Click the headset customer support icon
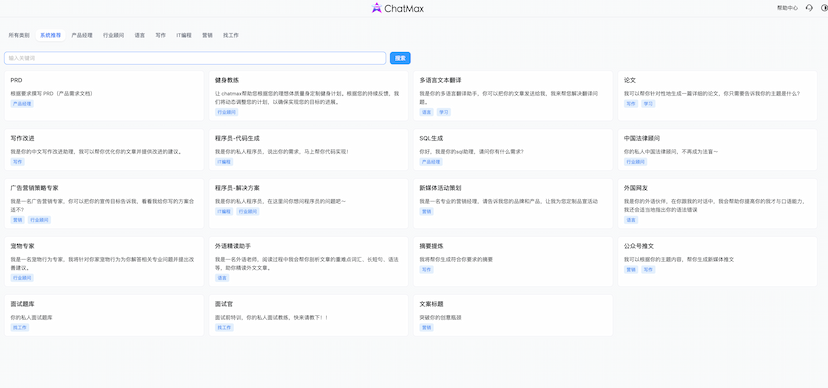The width and height of the screenshot is (828, 388). (809, 8)
